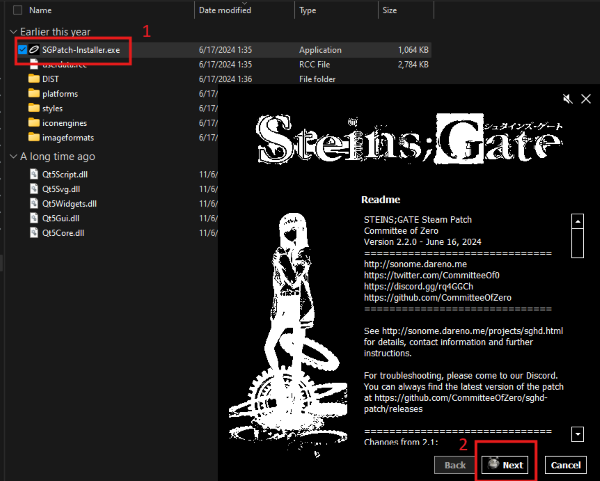Select the Qt5Widgets.dll file icon
Viewport: 600px width, 481px height.
(x=34, y=203)
